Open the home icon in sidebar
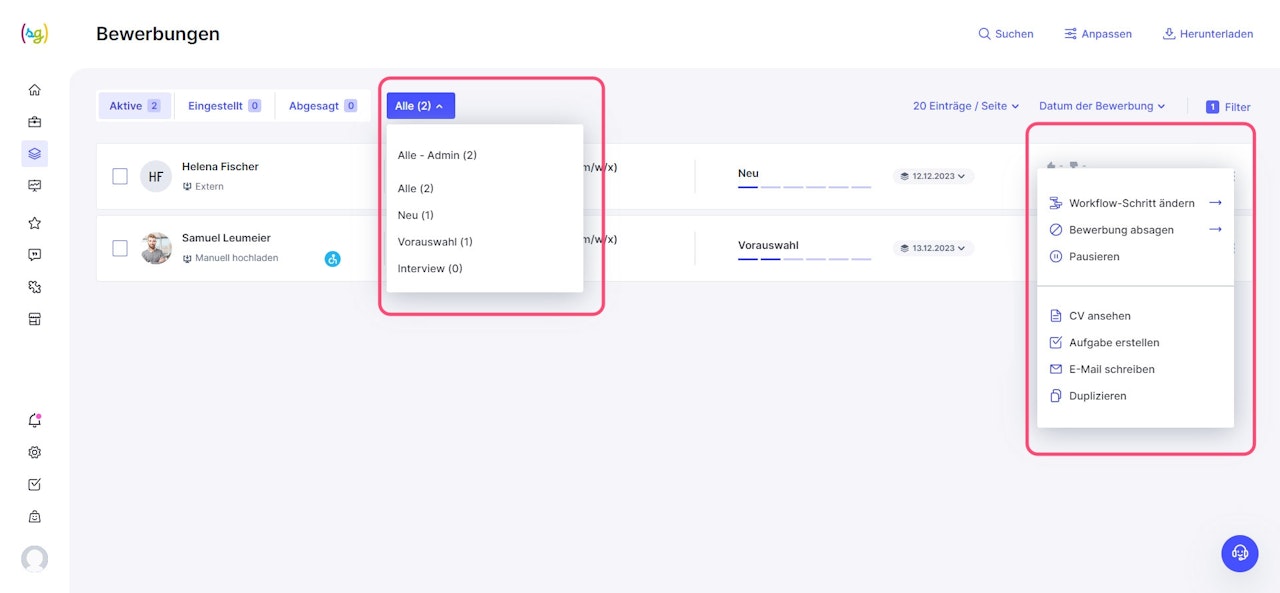 point(35,90)
